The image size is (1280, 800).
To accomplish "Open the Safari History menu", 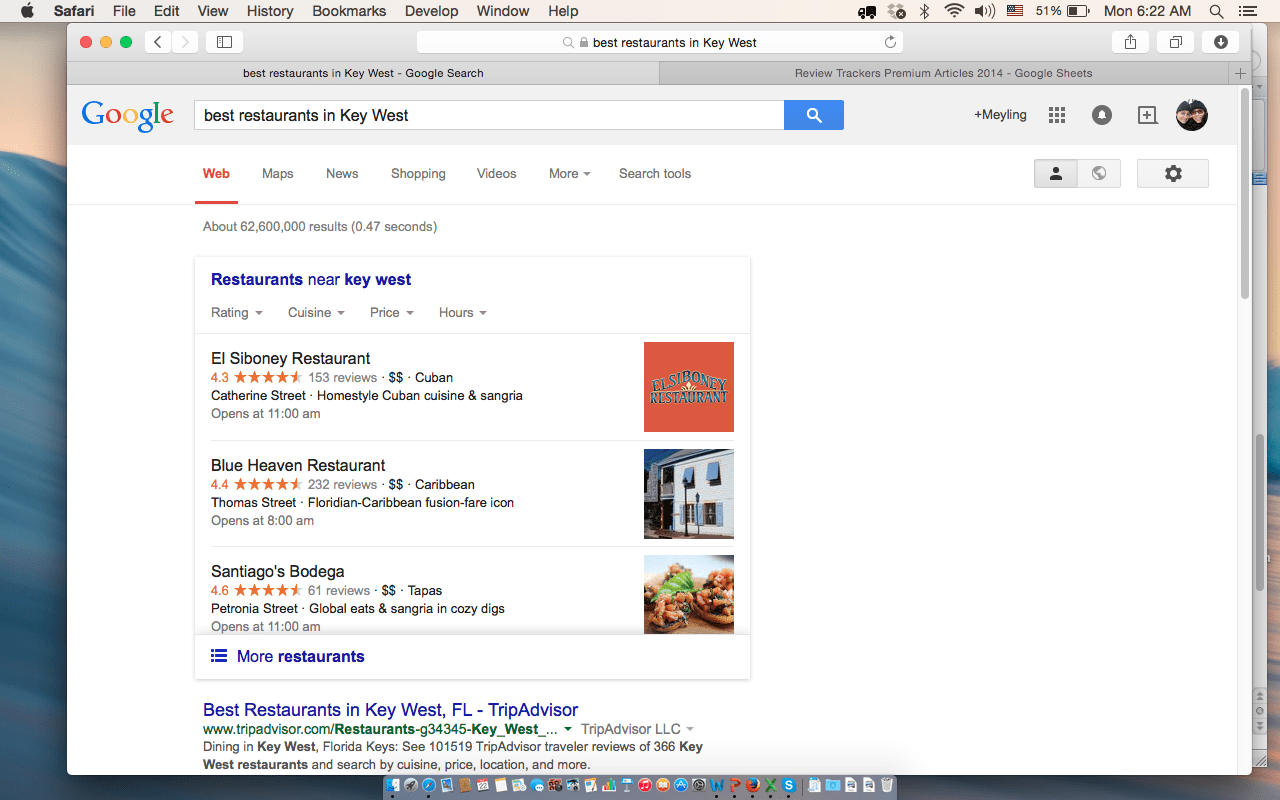I will (270, 11).
